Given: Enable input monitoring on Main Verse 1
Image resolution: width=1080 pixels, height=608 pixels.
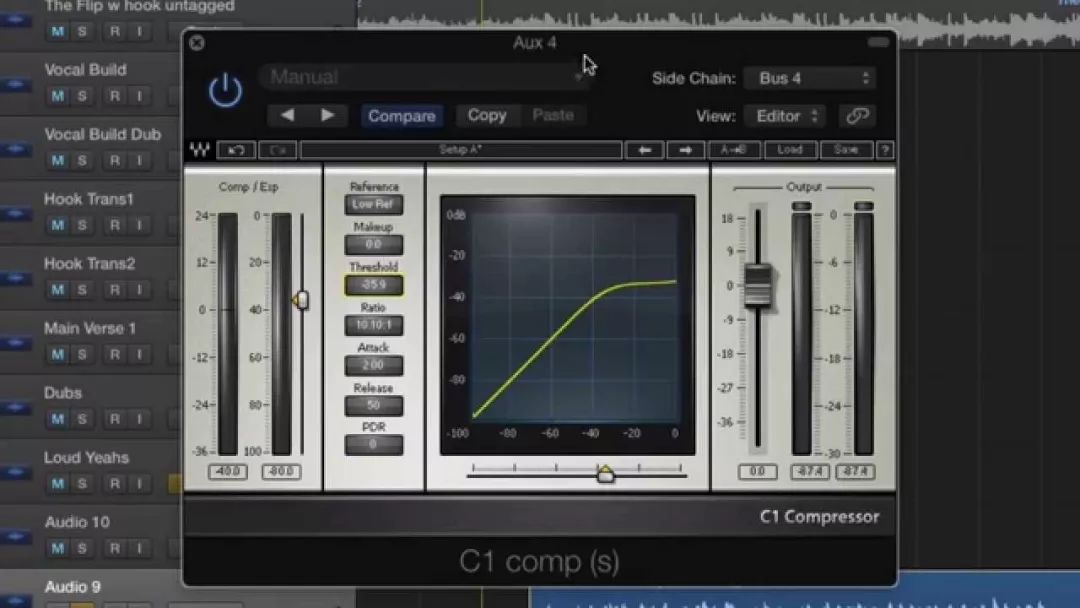Looking at the screenshot, I should (139, 355).
